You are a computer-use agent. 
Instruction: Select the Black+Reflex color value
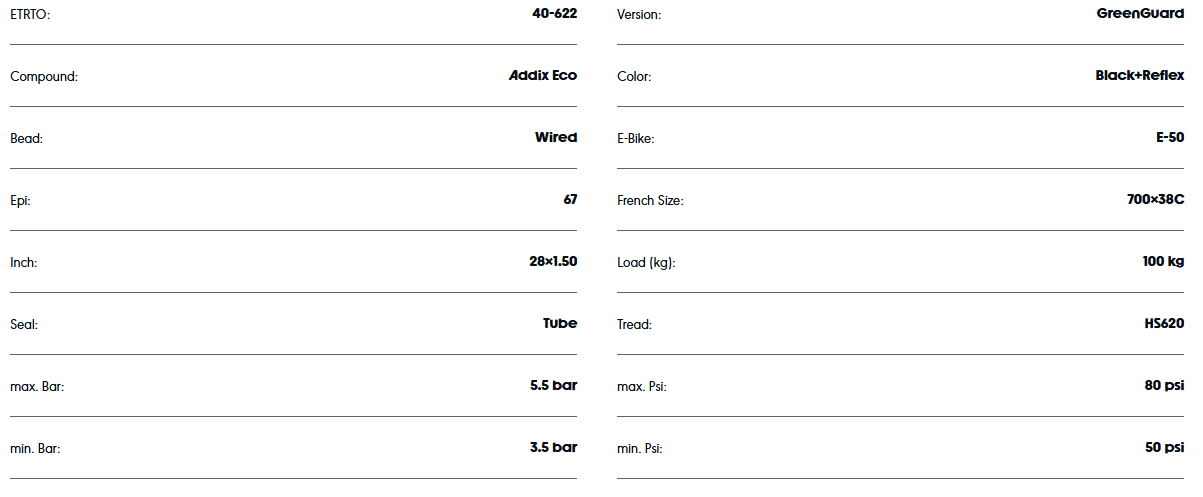[1139, 75]
